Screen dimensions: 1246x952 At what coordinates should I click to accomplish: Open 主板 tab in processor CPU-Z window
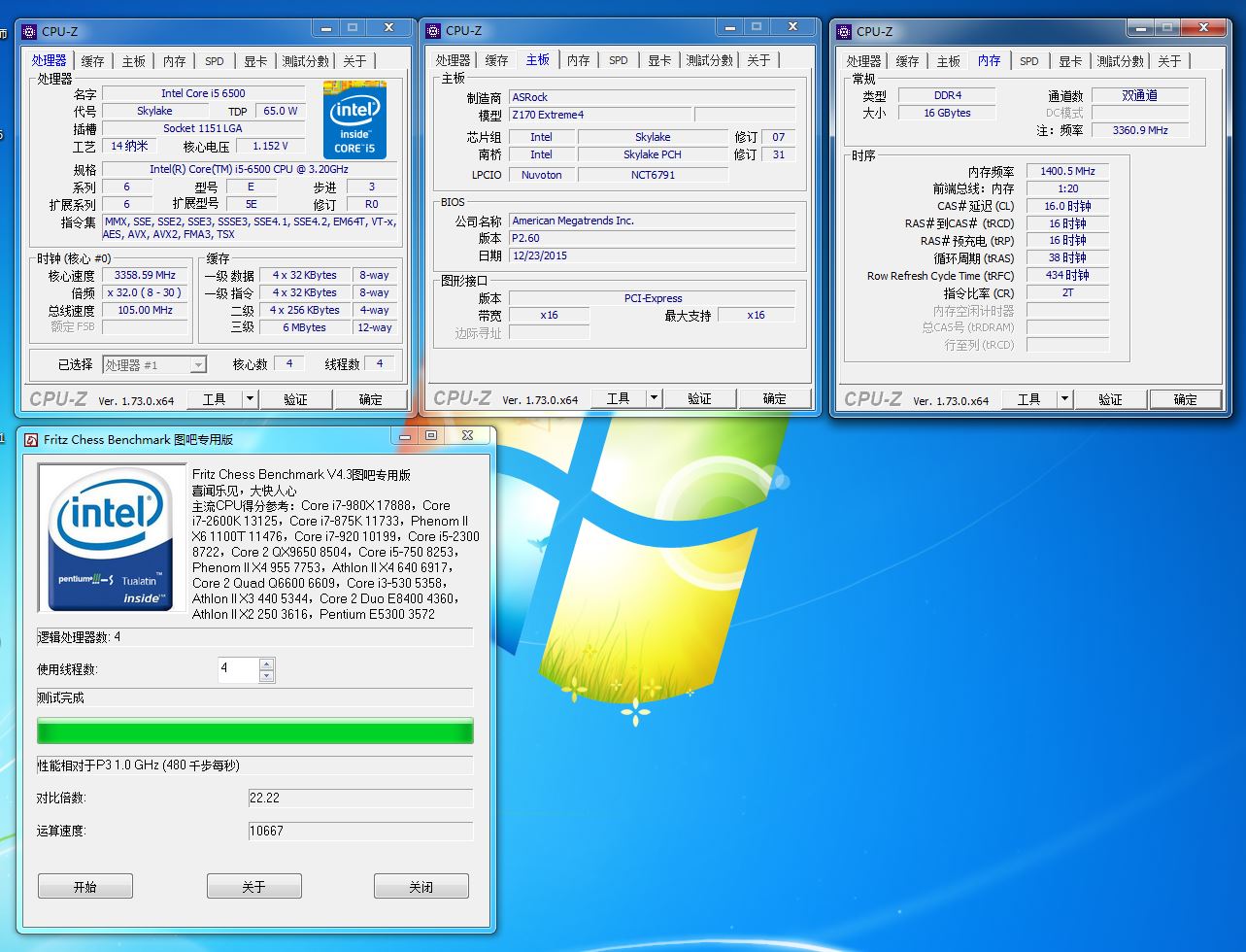(133, 61)
